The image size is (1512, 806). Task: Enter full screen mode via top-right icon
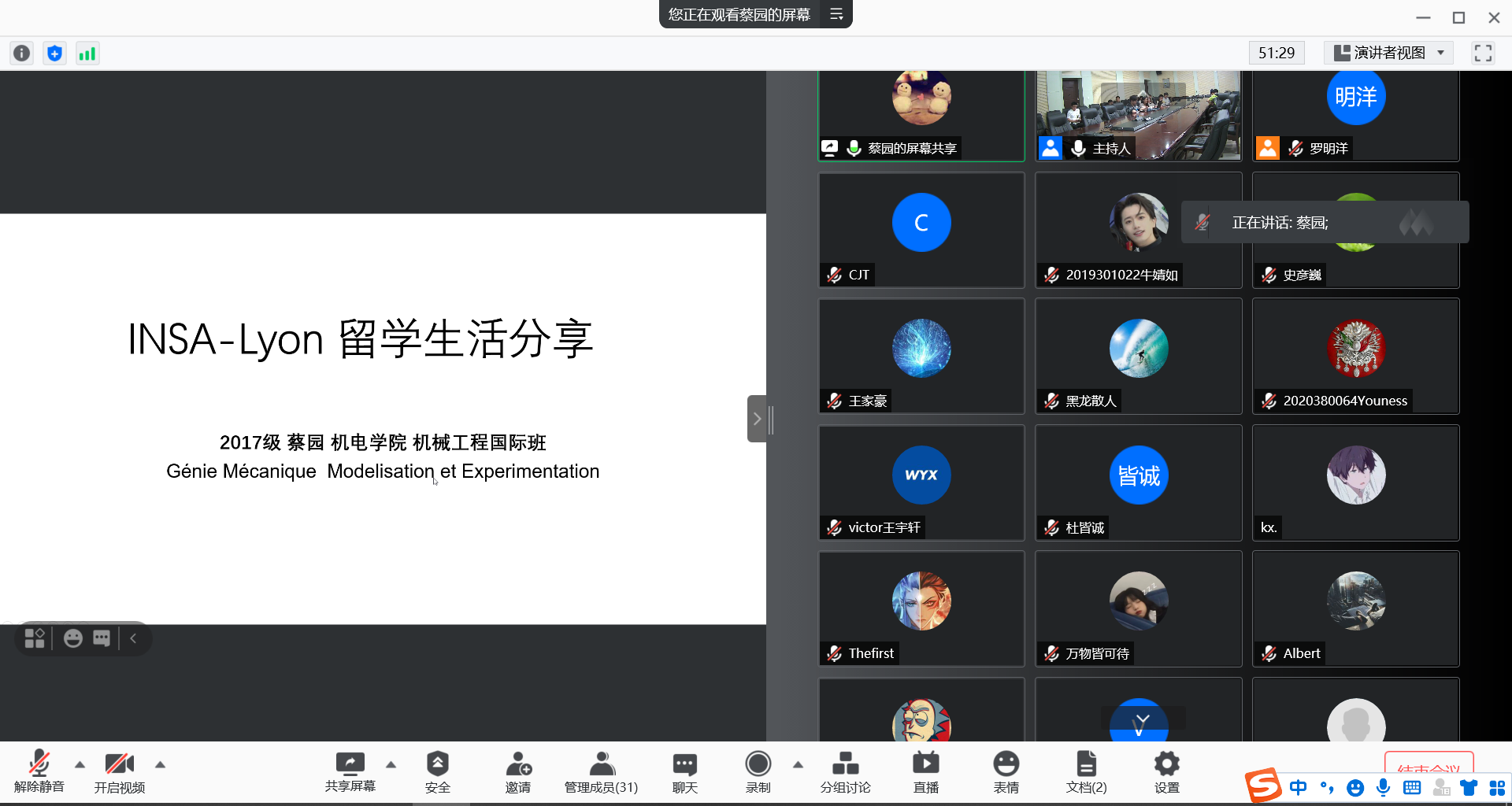1483,53
